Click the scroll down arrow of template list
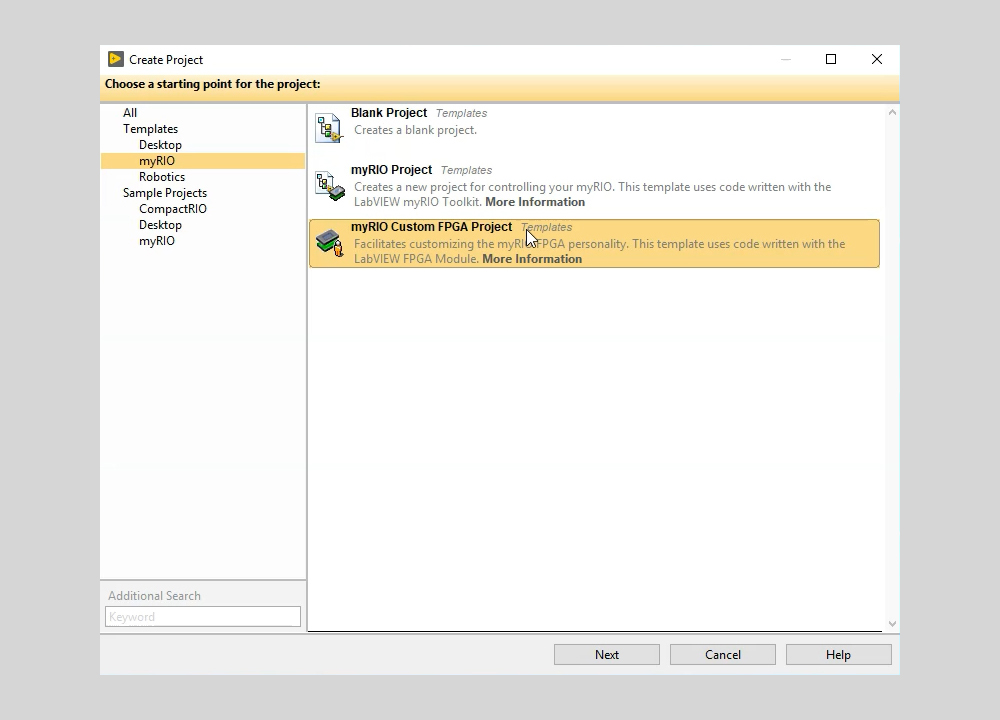Screen dimensions: 1000x720 point(892,624)
